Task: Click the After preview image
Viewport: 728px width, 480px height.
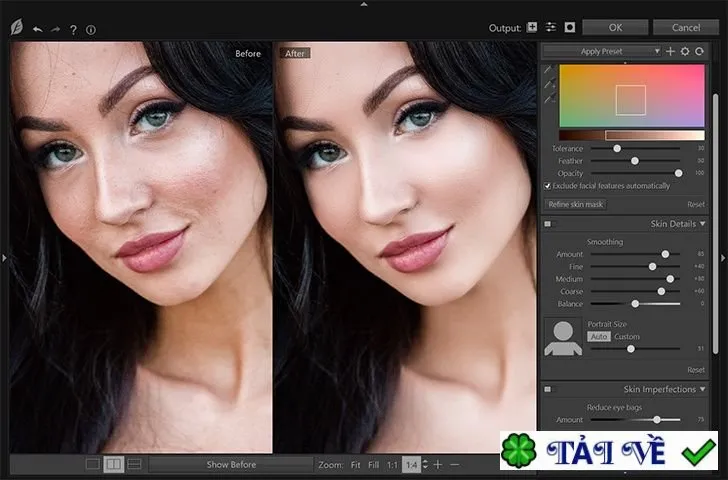Action: tap(405, 247)
